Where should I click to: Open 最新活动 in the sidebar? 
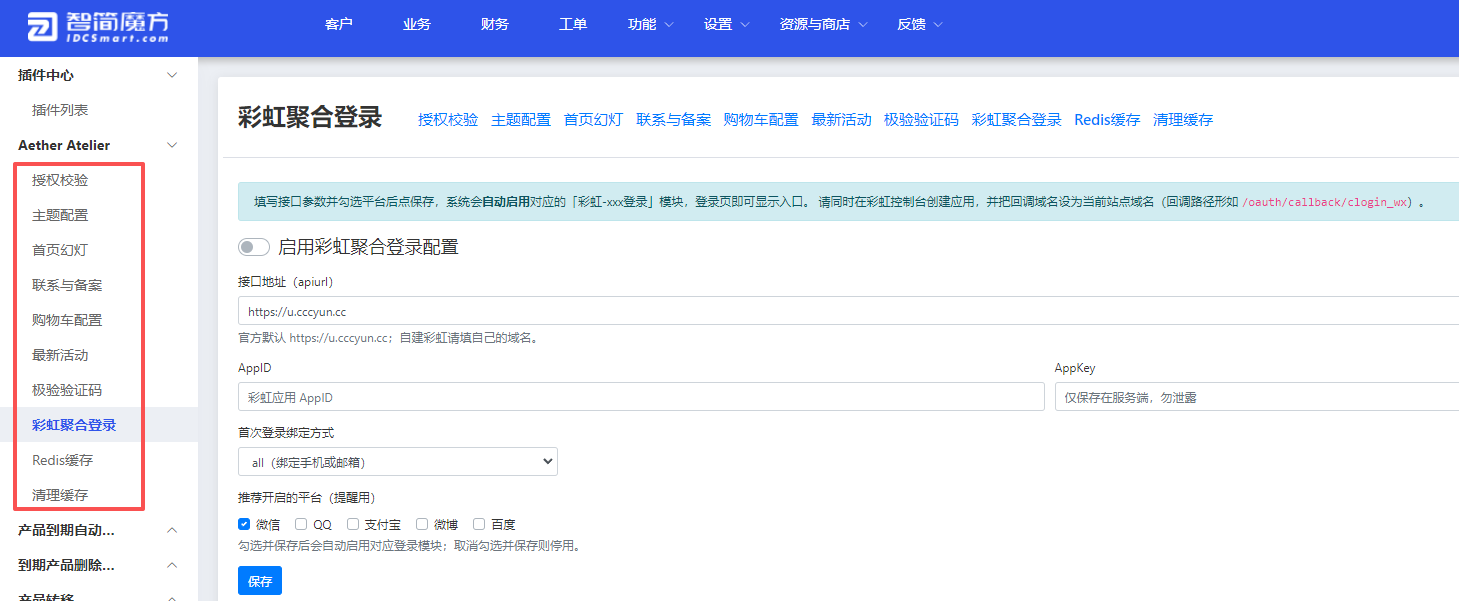click(x=60, y=355)
